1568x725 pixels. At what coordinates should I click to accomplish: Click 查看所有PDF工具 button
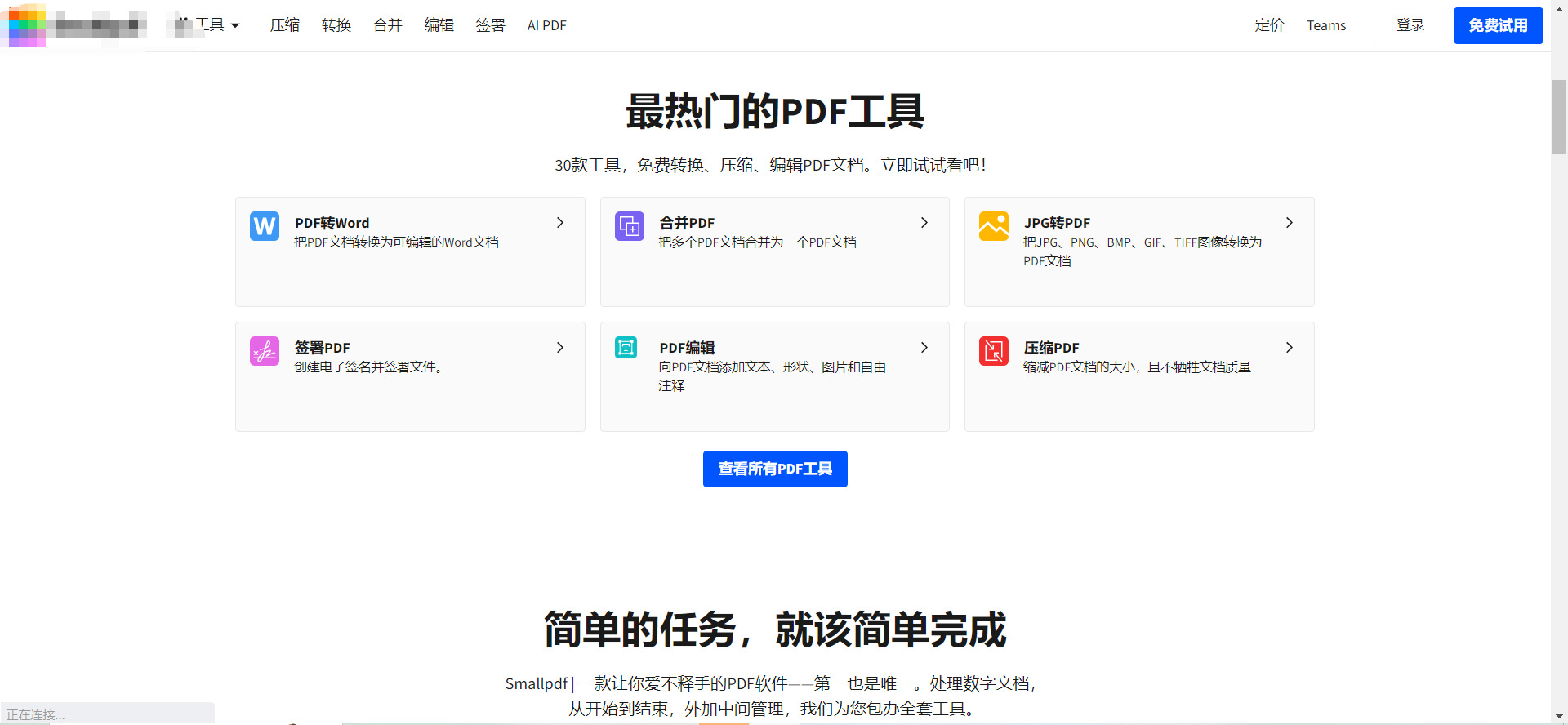pyautogui.click(x=775, y=469)
